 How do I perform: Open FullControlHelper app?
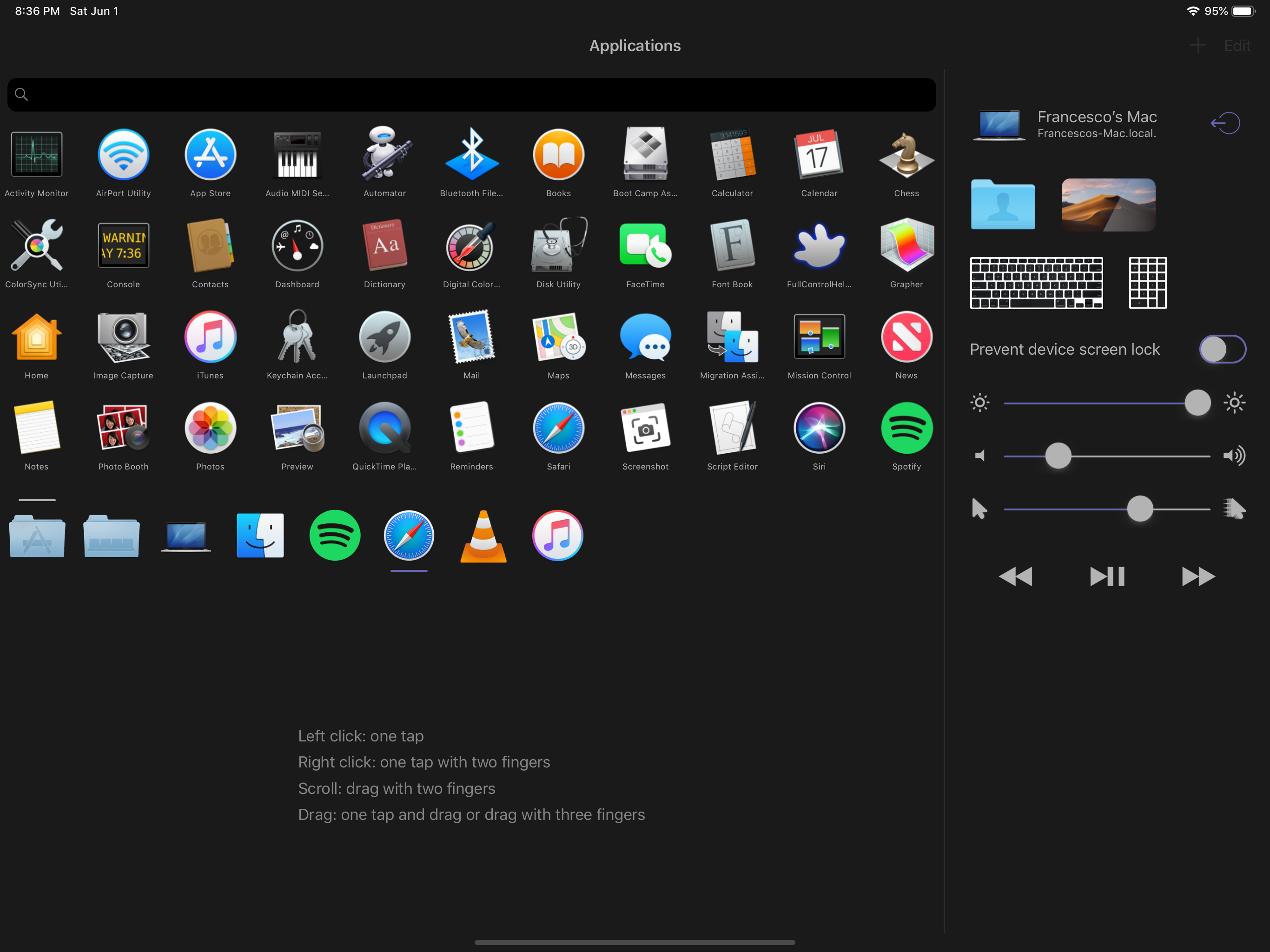point(819,246)
